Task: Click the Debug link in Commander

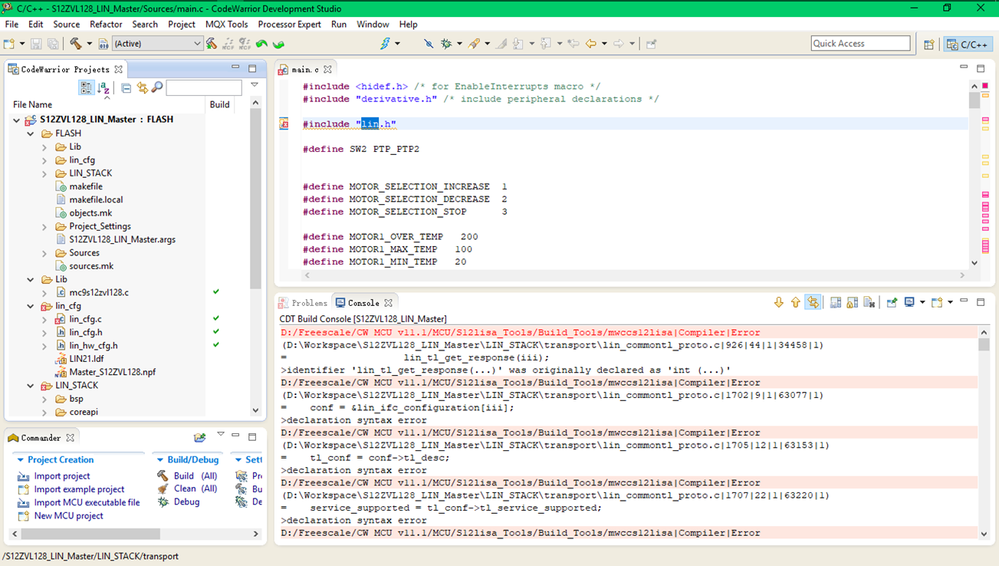Action: click(x=187, y=502)
